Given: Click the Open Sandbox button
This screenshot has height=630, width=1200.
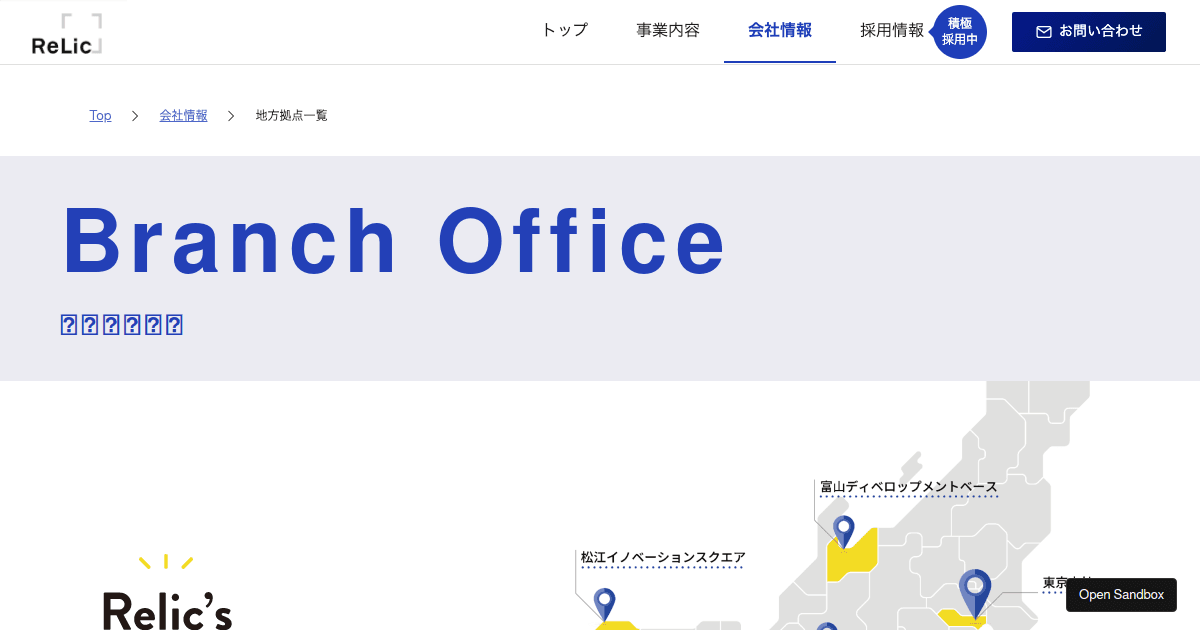Looking at the screenshot, I should tap(1121, 595).
